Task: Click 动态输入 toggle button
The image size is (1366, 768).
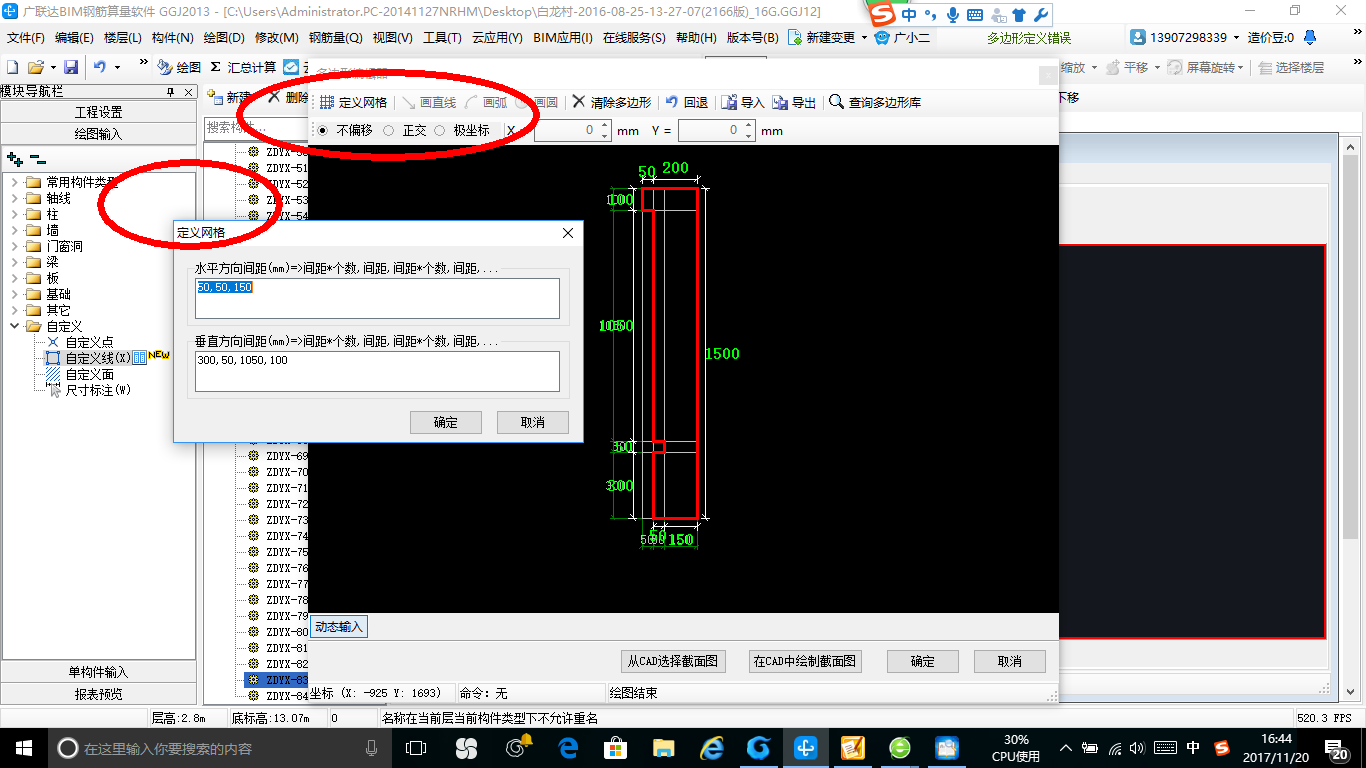Action: pos(339,627)
